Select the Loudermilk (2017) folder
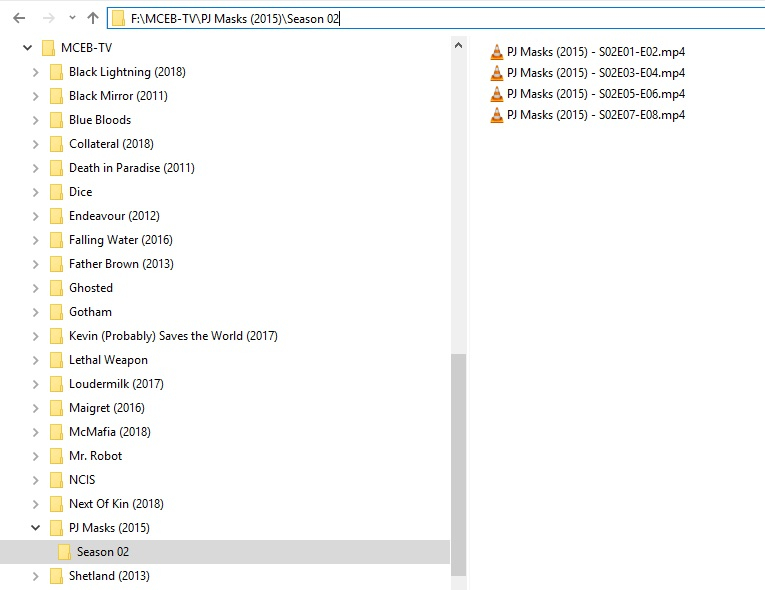 click(x=116, y=384)
